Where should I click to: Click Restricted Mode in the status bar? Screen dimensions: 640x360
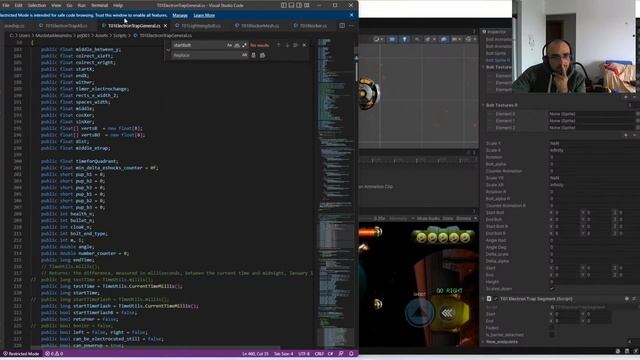tap(21, 354)
